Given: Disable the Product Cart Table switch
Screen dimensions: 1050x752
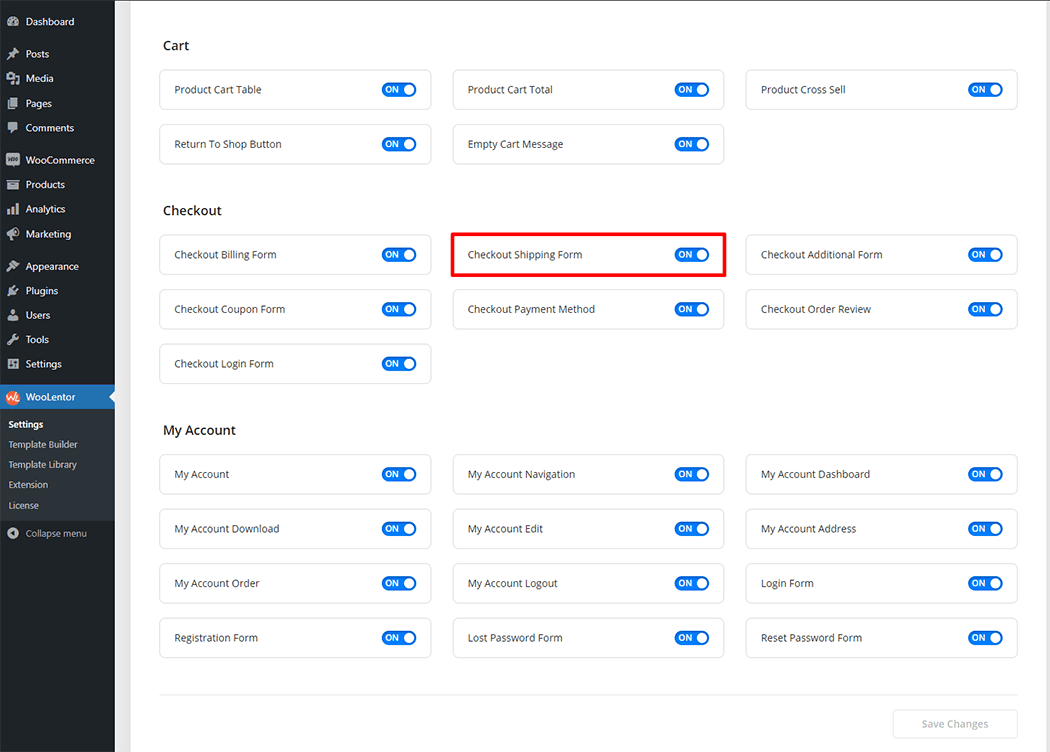Looking at the screenshot, I should 398,90.
